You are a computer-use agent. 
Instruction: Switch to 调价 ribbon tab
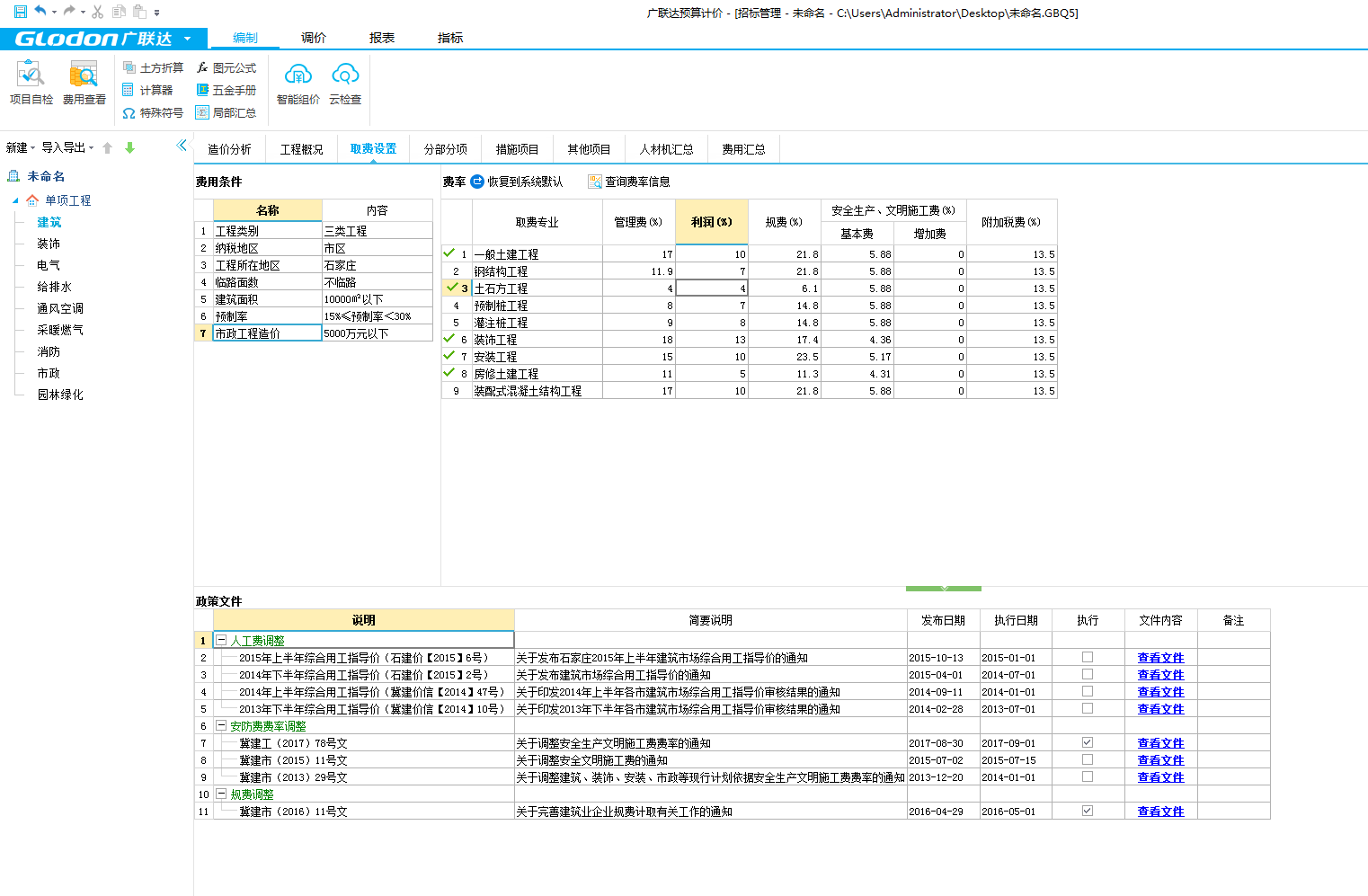tap(314, 38)
